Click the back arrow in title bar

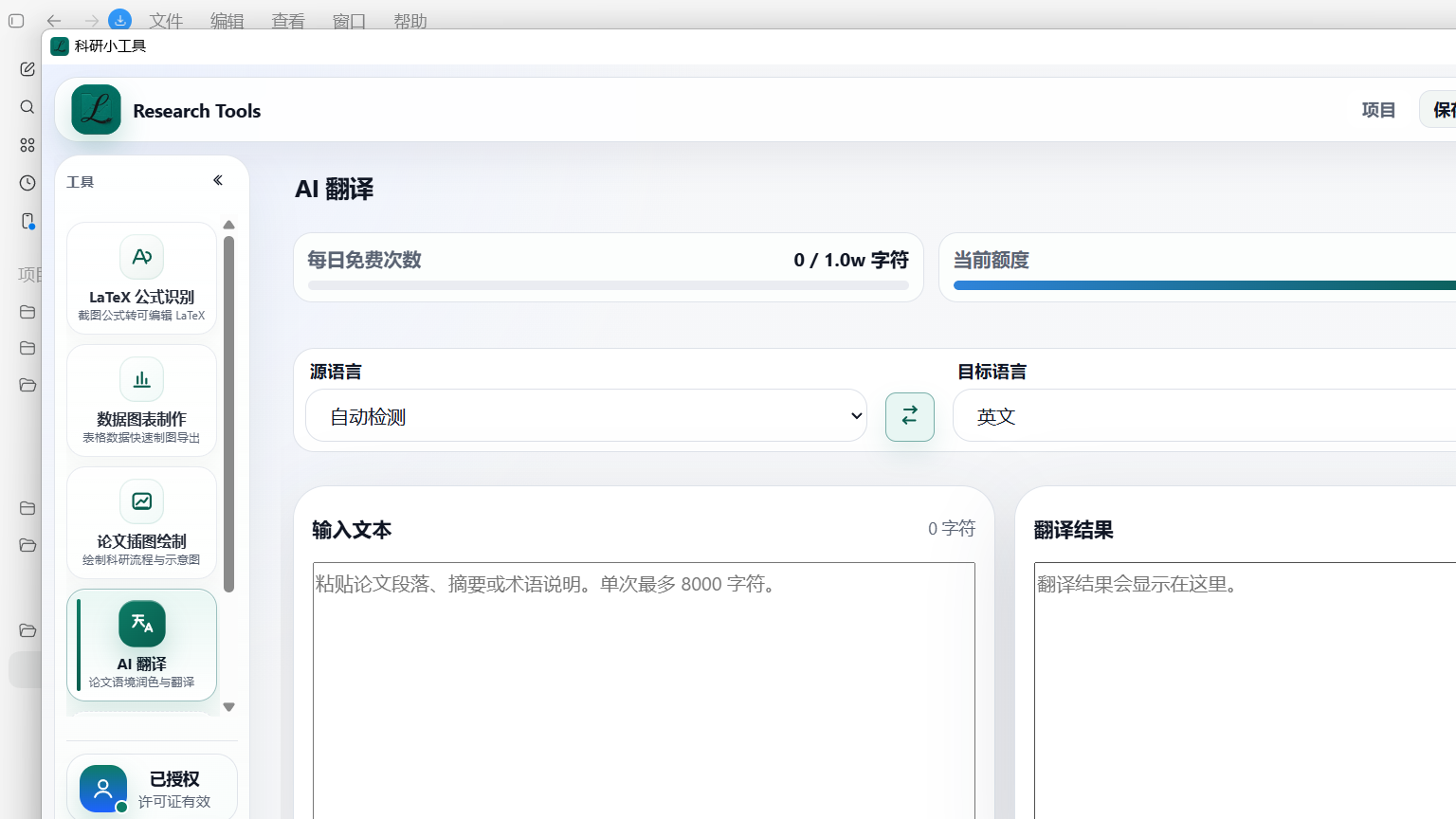(x=54, y=21)
